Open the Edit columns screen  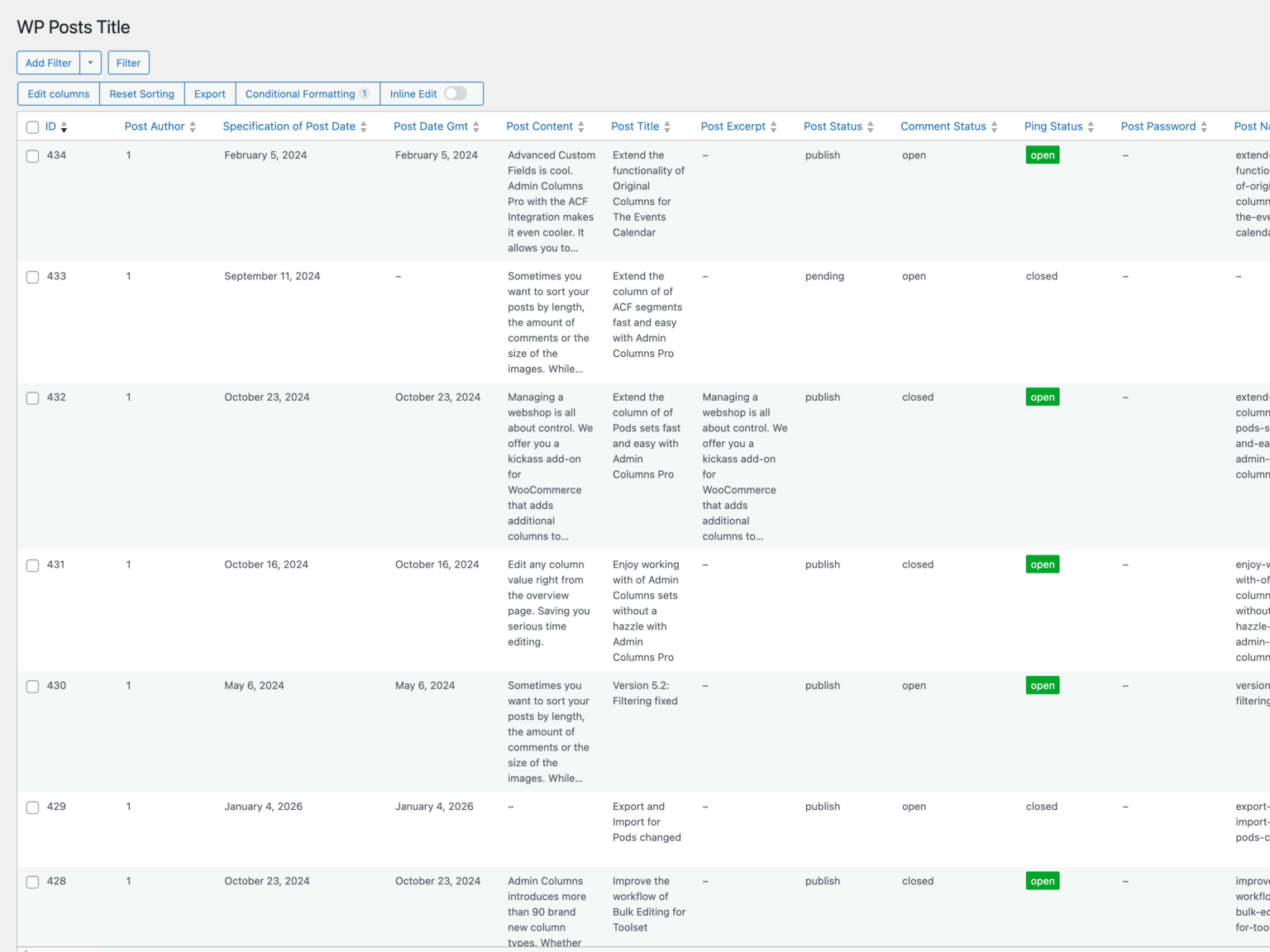tap(58, 93)
